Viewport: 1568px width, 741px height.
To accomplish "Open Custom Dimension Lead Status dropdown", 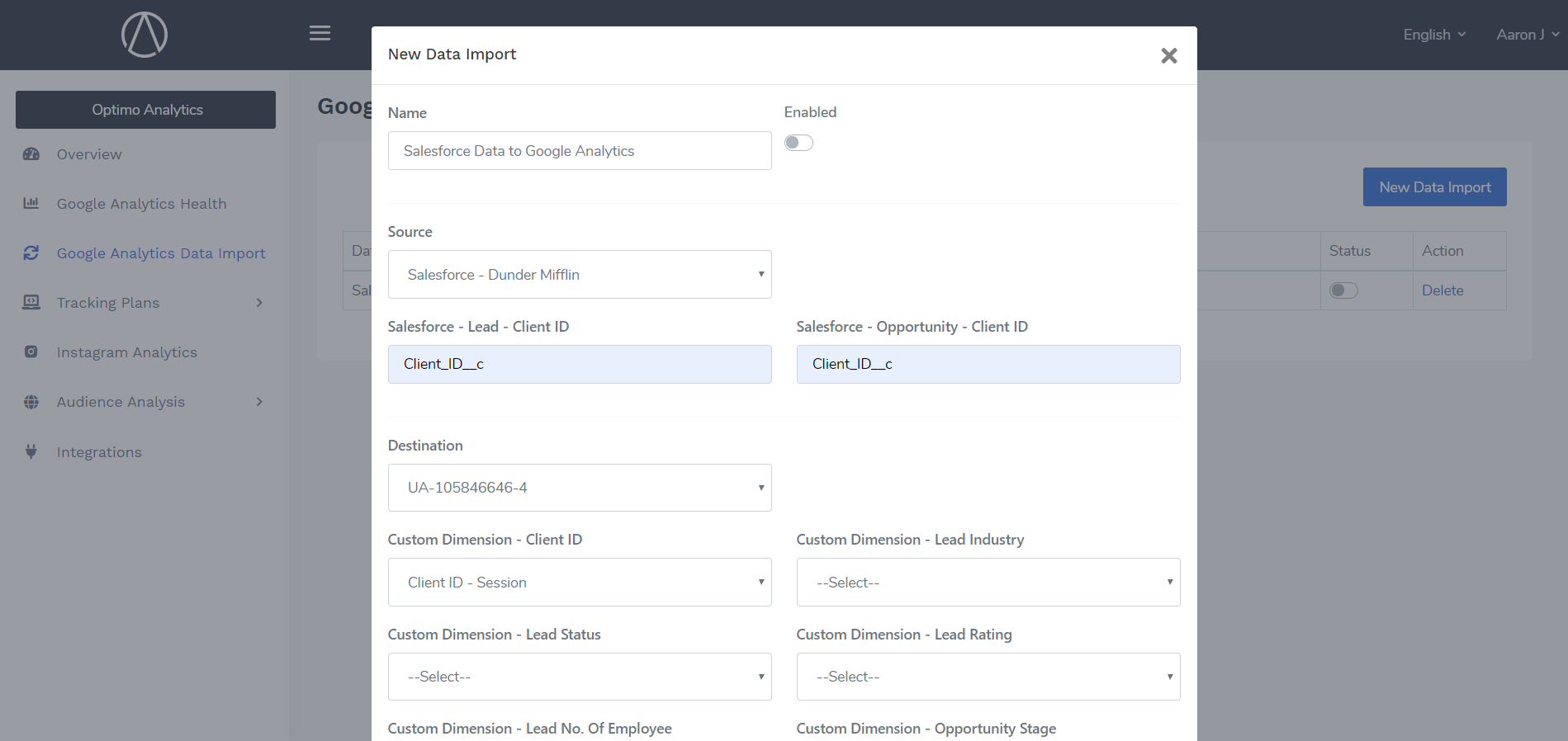I will pyautogui.click(x=580, y=677).
